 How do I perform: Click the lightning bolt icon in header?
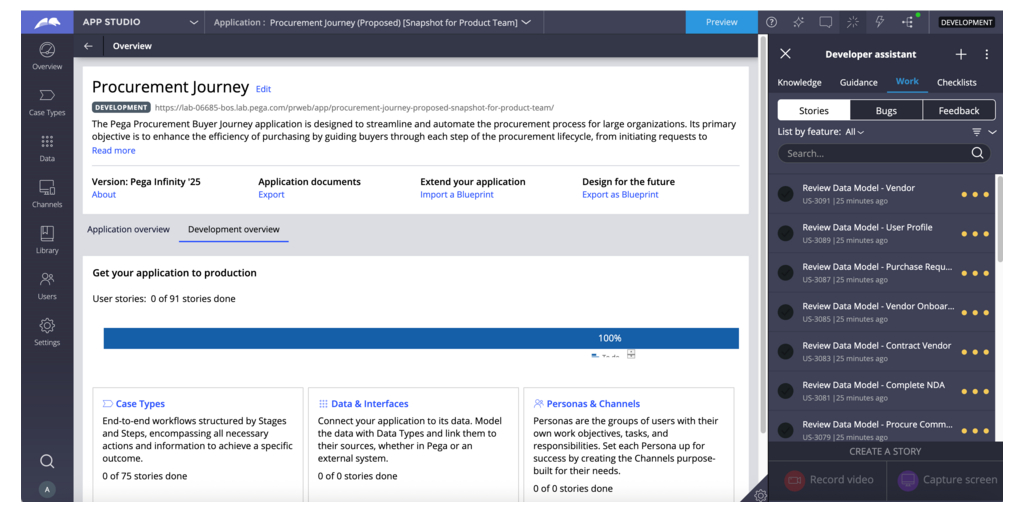(x=880, y=22)
